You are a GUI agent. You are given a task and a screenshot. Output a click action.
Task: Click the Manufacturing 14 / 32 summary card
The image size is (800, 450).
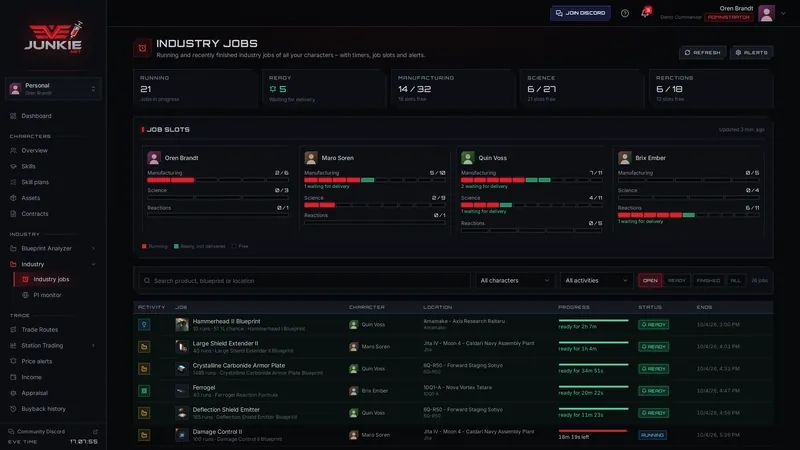[452, 88]
